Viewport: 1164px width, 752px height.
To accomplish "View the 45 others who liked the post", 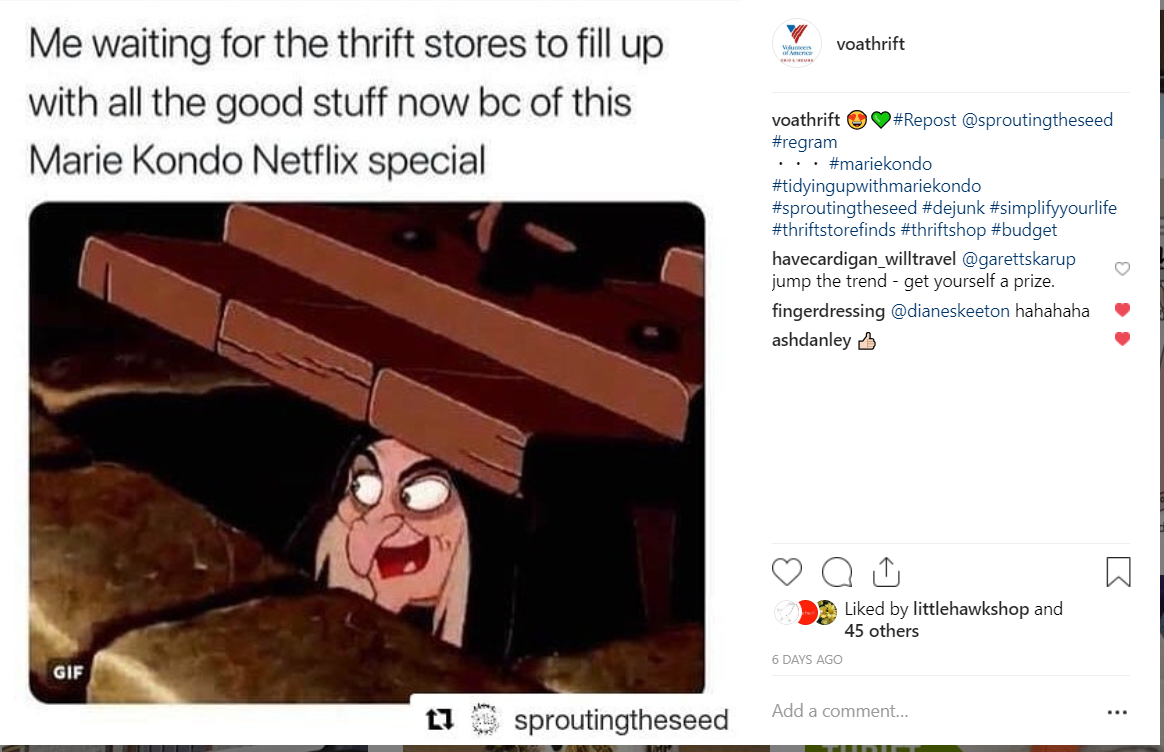I will coord(881,631).
